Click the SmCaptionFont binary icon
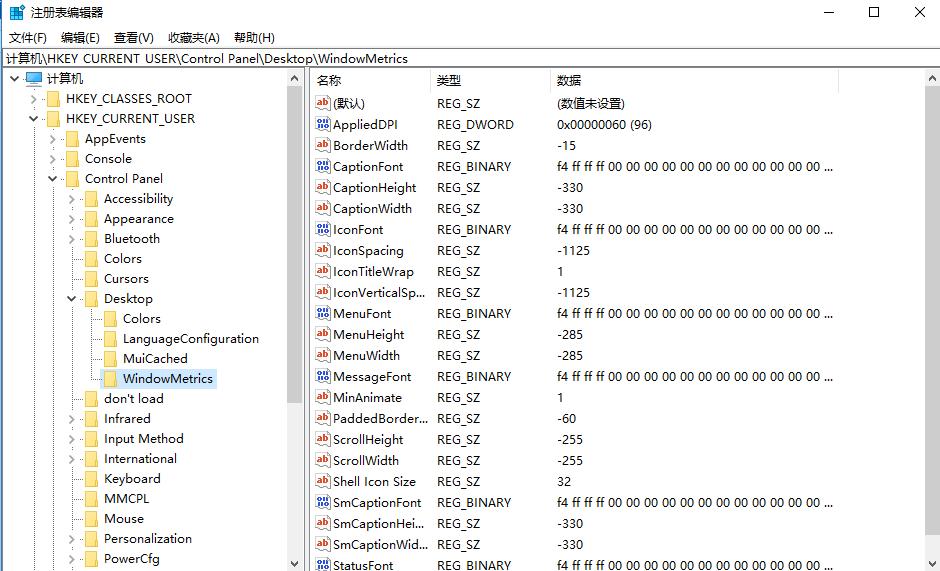The height and width of the screenshot is (571, 940). pyautogui.click(x=323, y=502)
